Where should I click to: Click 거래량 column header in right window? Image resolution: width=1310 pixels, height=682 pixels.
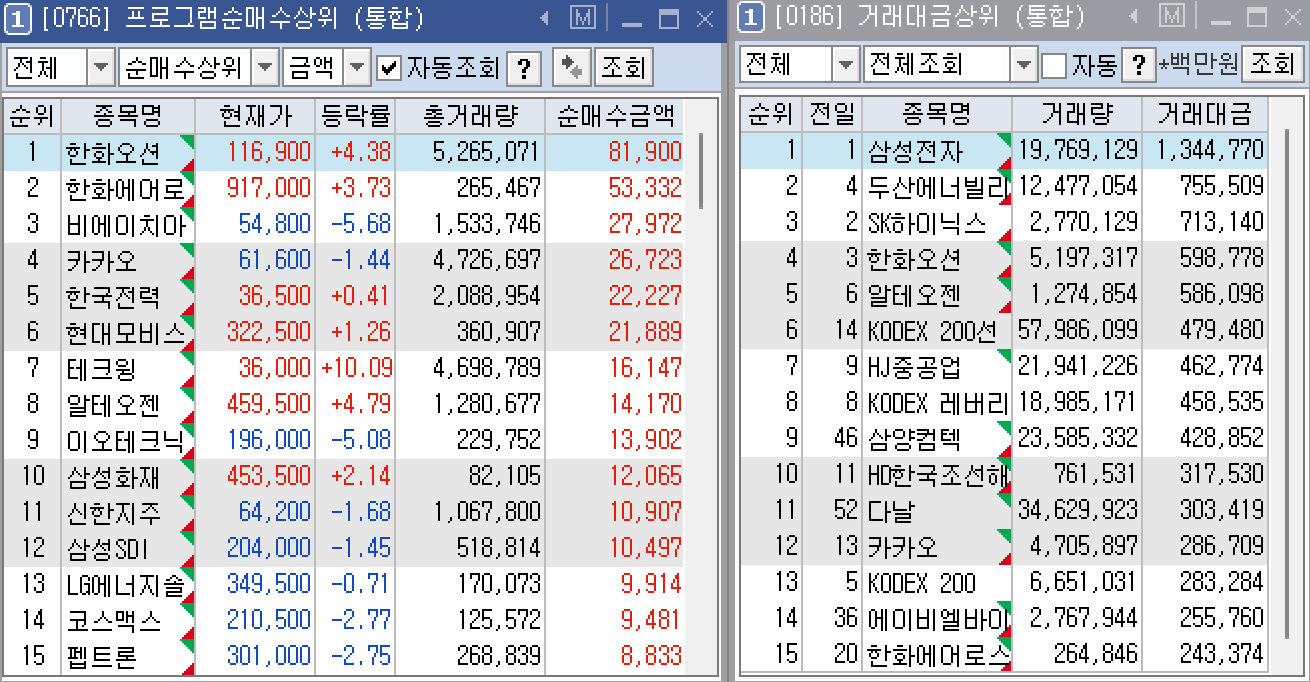(1077, 112)
